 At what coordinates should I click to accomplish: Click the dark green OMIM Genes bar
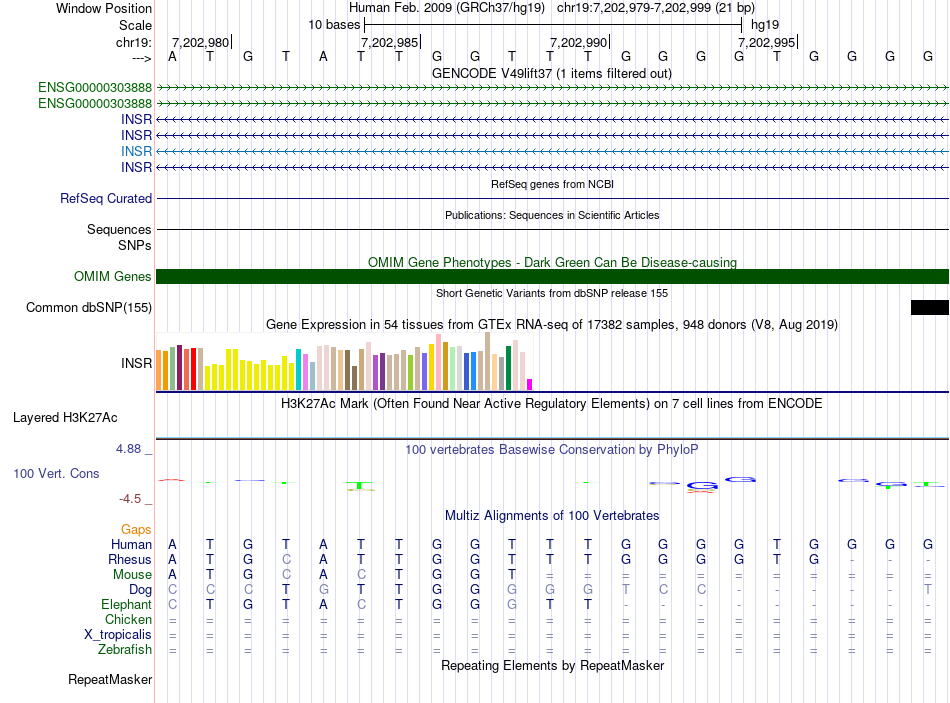[552, 277]
